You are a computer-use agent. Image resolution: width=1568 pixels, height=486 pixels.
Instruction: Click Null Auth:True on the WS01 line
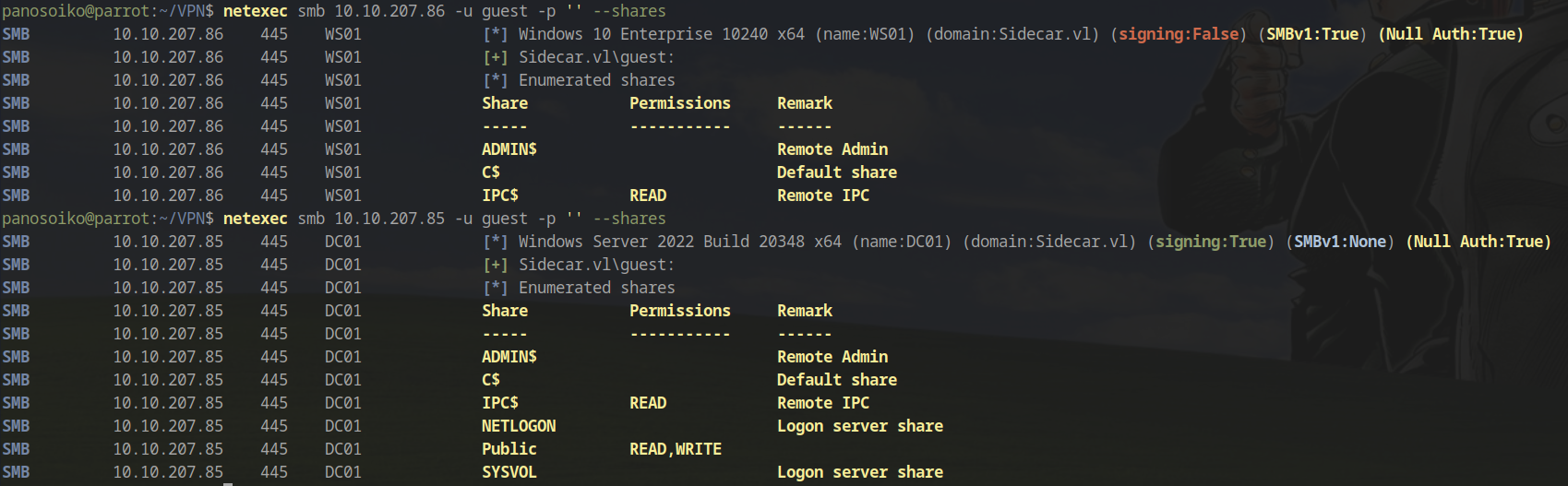(x=1451, y=34)
